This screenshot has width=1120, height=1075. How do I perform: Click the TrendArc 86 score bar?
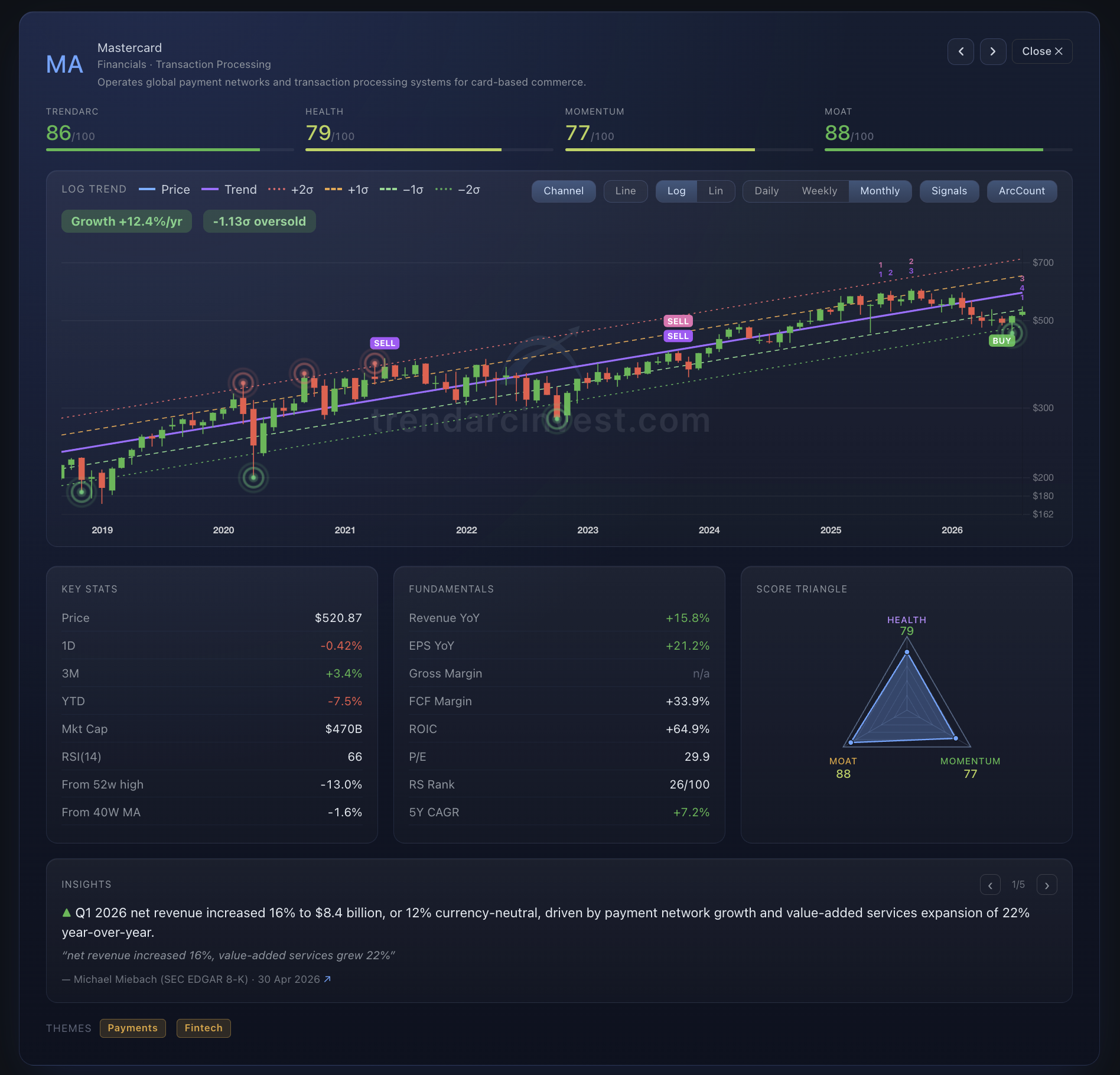(170, 150)
